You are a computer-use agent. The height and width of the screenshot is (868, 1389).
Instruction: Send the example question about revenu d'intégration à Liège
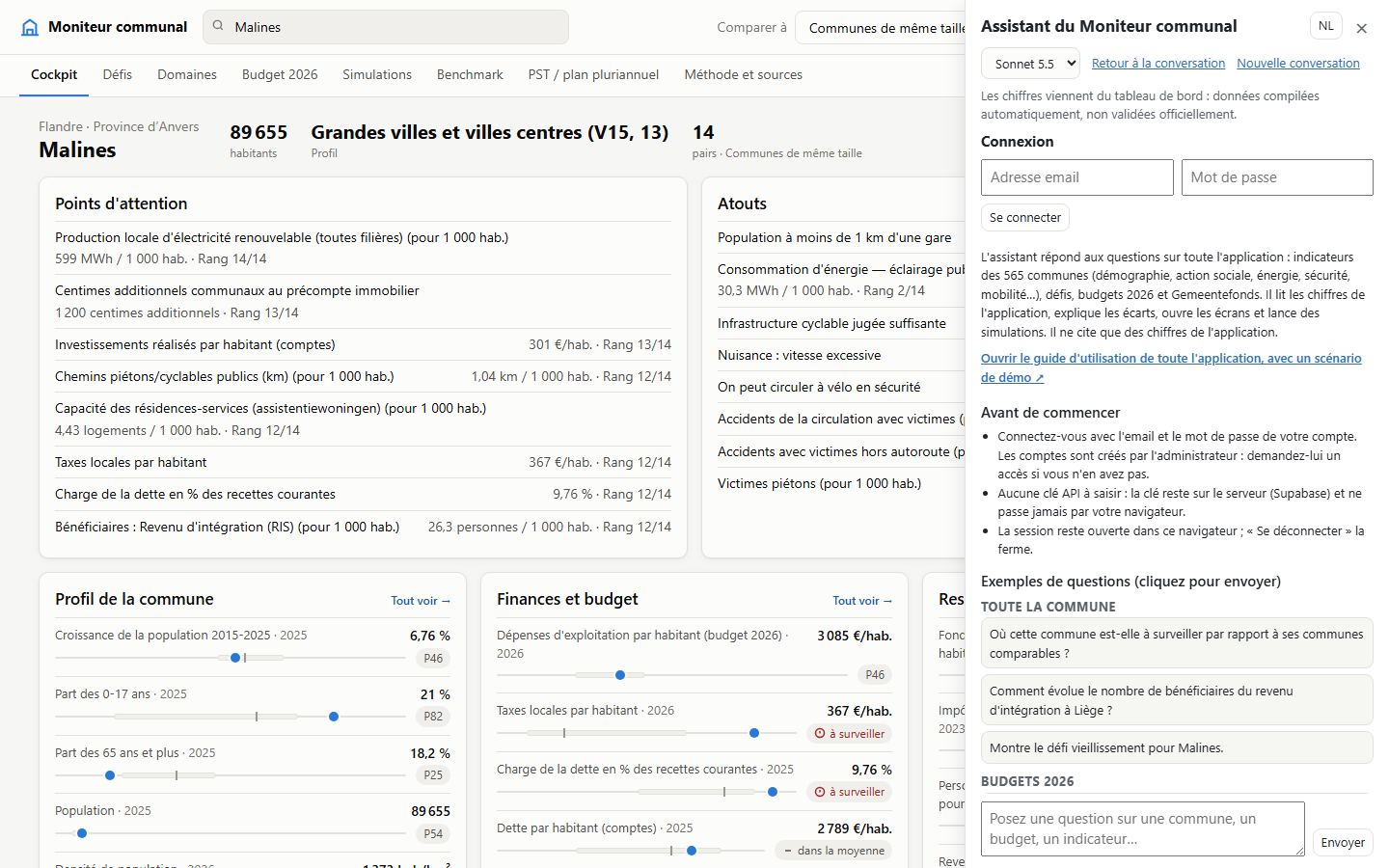click(1177, 700)
